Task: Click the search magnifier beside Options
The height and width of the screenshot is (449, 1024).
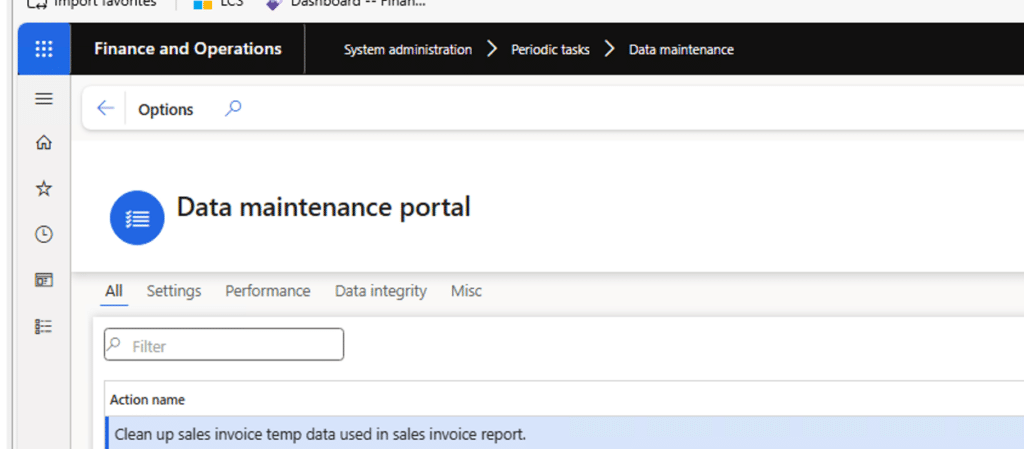Action: 233,108
